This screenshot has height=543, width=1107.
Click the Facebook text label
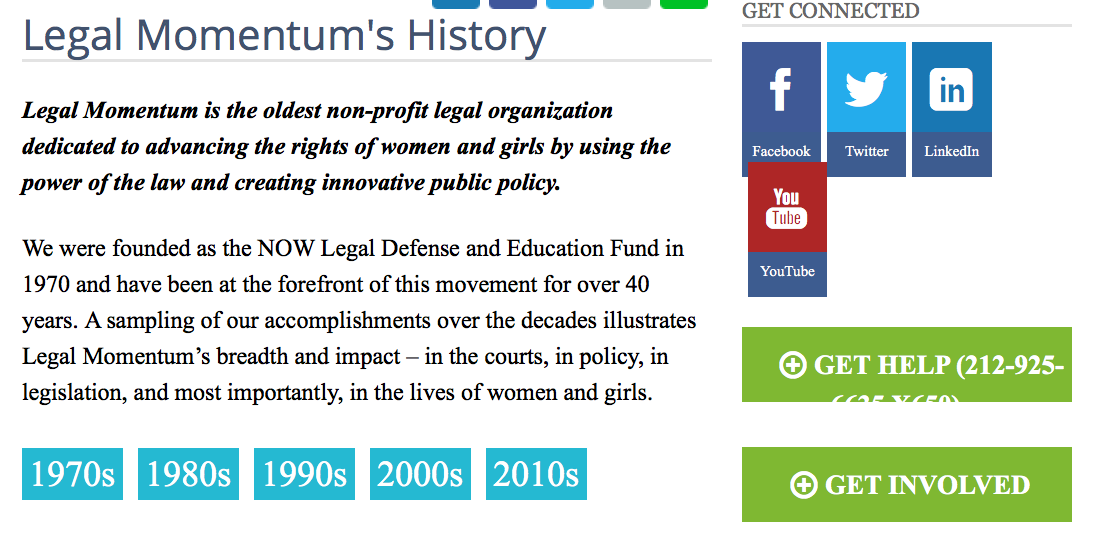point(781,152)
